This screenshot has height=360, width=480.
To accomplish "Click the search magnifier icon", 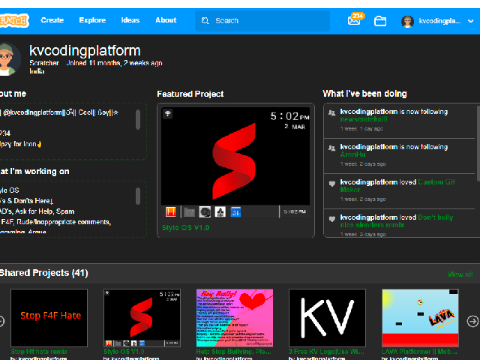I will pyautogui.click(x=205, y=21).
